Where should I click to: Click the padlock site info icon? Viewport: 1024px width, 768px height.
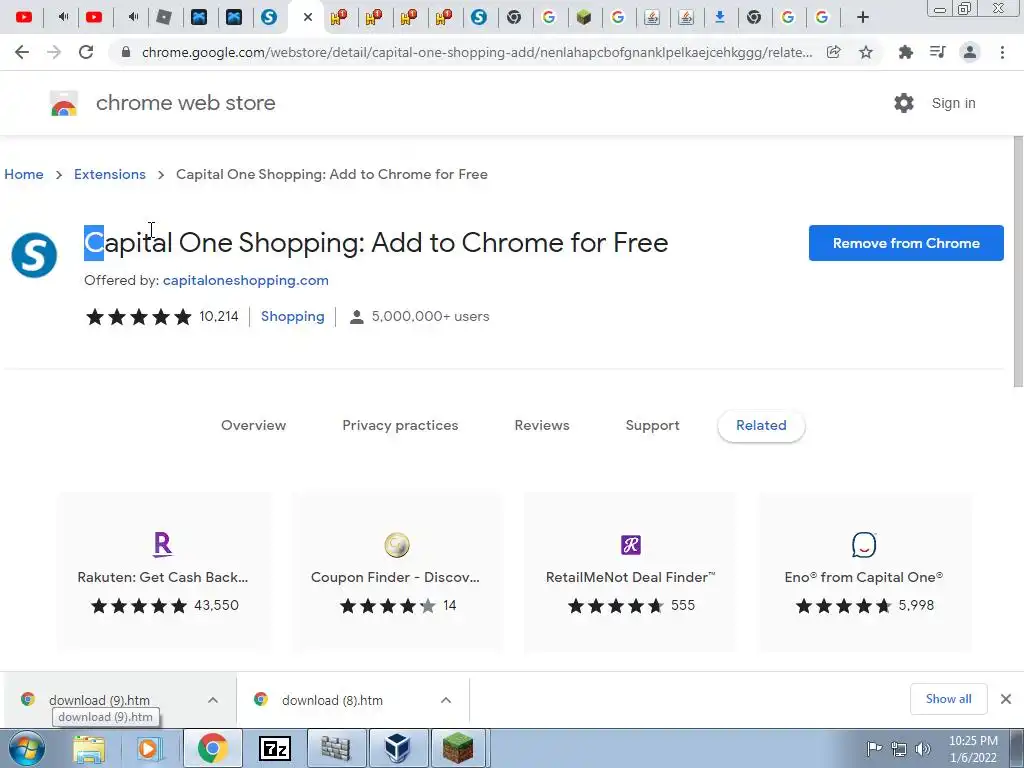[x=126, y=52]
